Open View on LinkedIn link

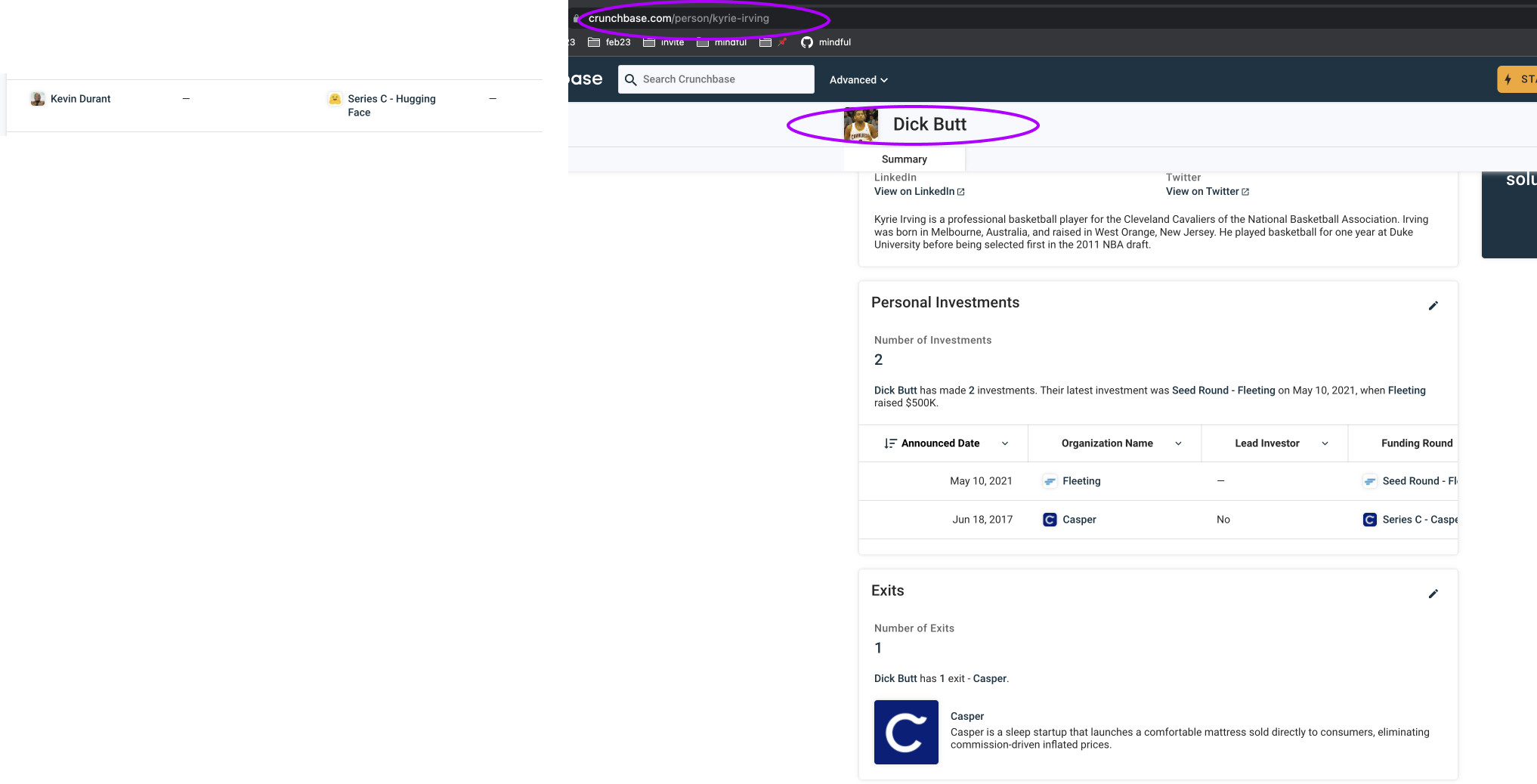914,192
